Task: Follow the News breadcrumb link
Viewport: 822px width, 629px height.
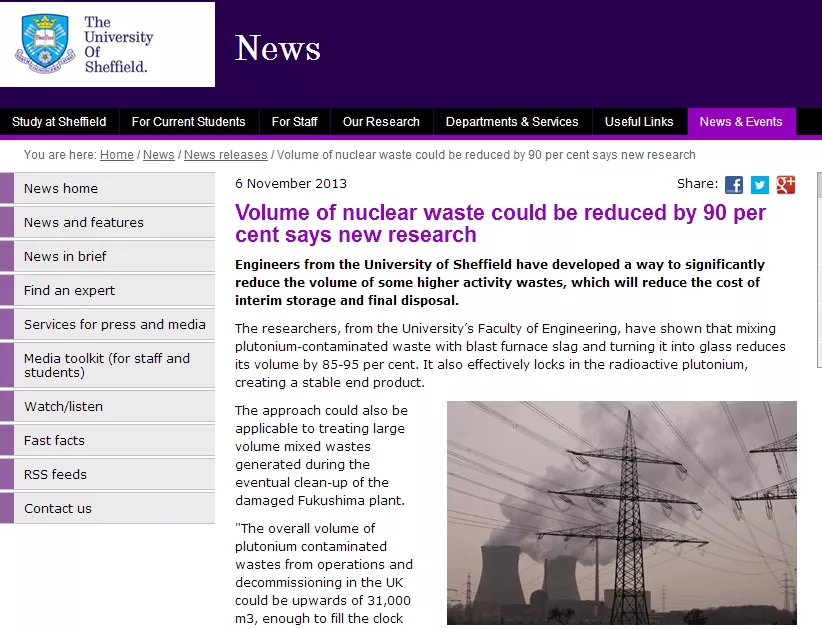Action: (x=159, y=155)
